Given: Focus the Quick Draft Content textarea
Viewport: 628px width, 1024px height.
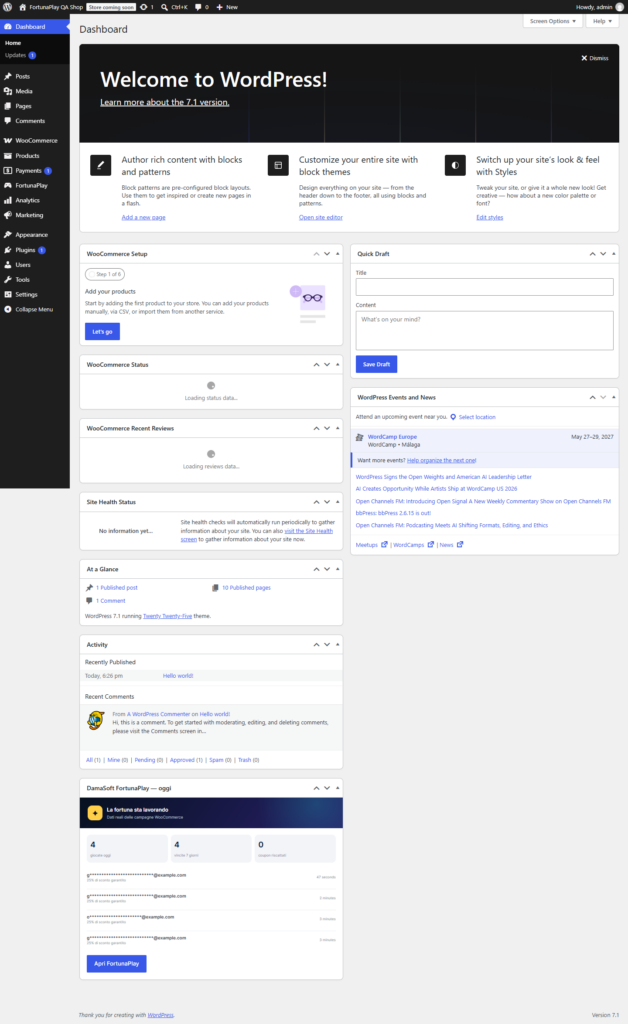Looking at the screenshot, I should tap(484, 330).
